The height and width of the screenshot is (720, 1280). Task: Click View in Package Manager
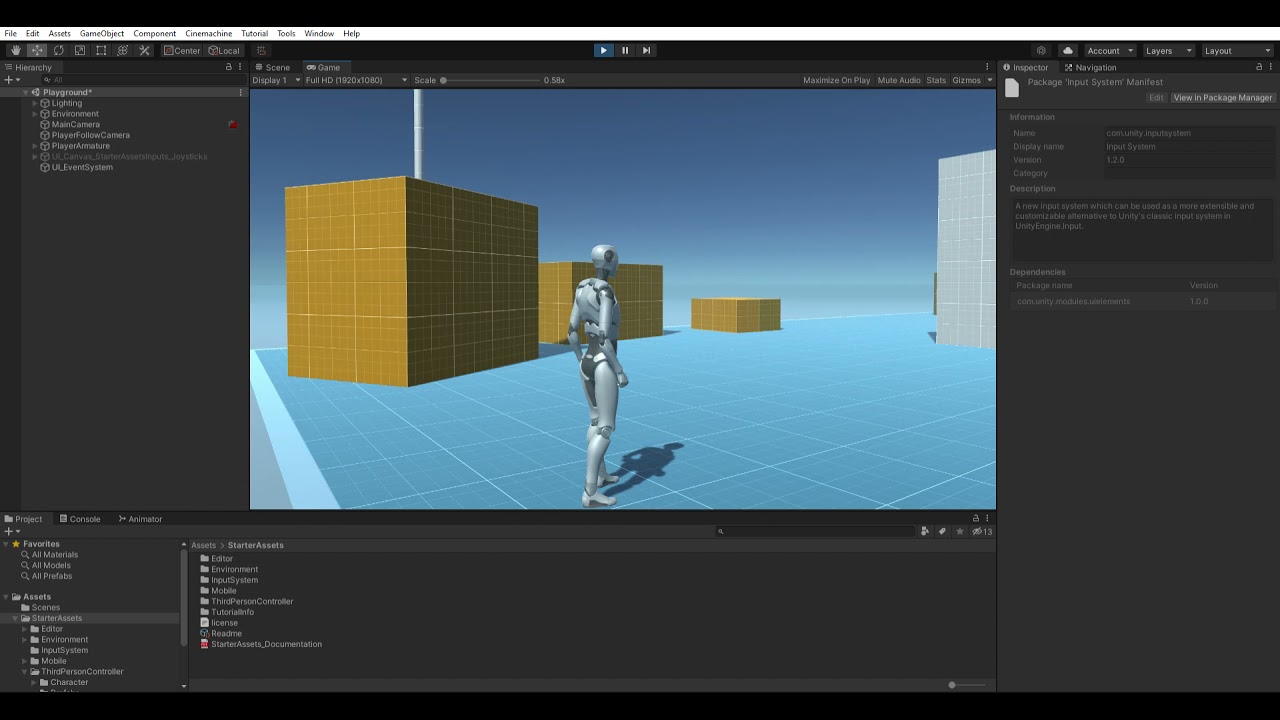point(1222,97)
